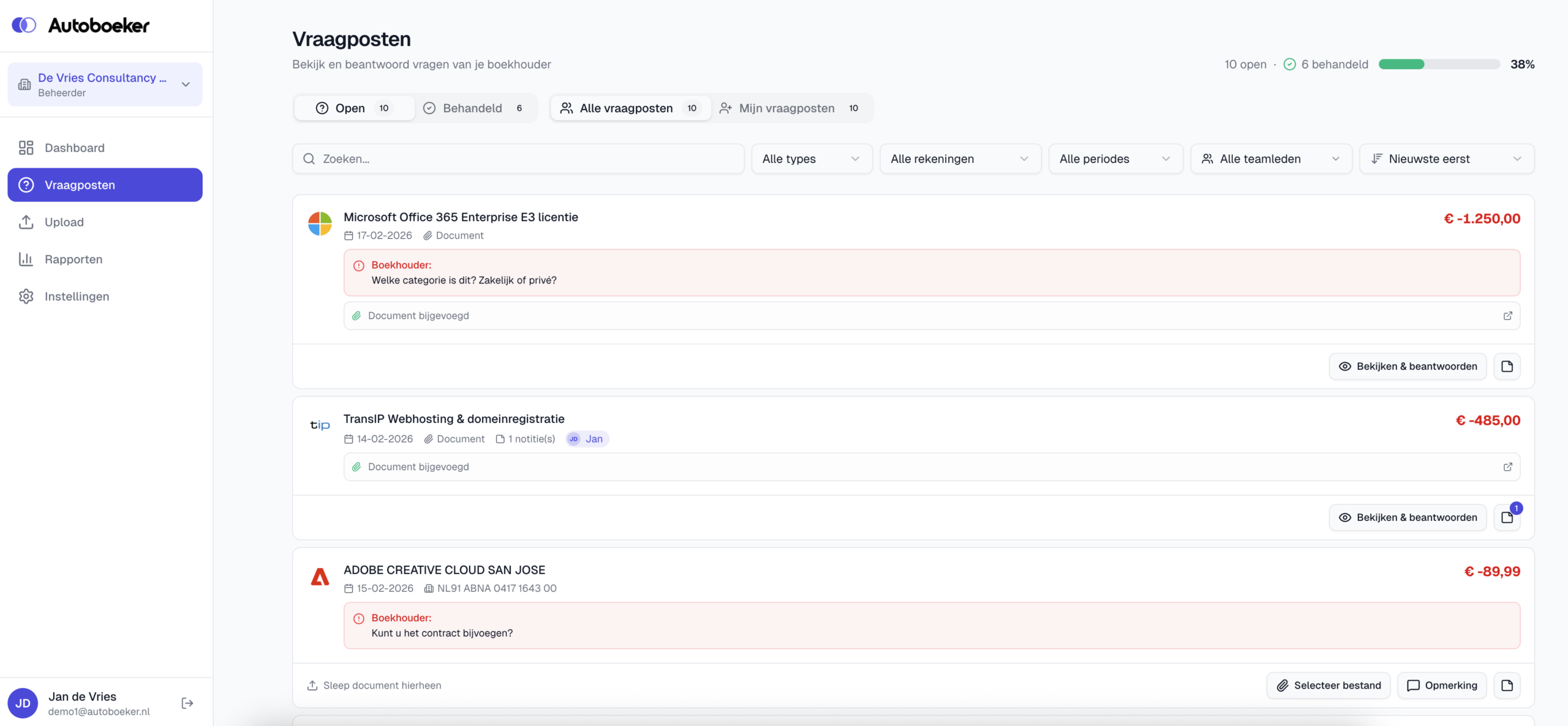Open Instellingen from sidebar menu
This screenshot has width=1568, height=726.
(77, 296)
